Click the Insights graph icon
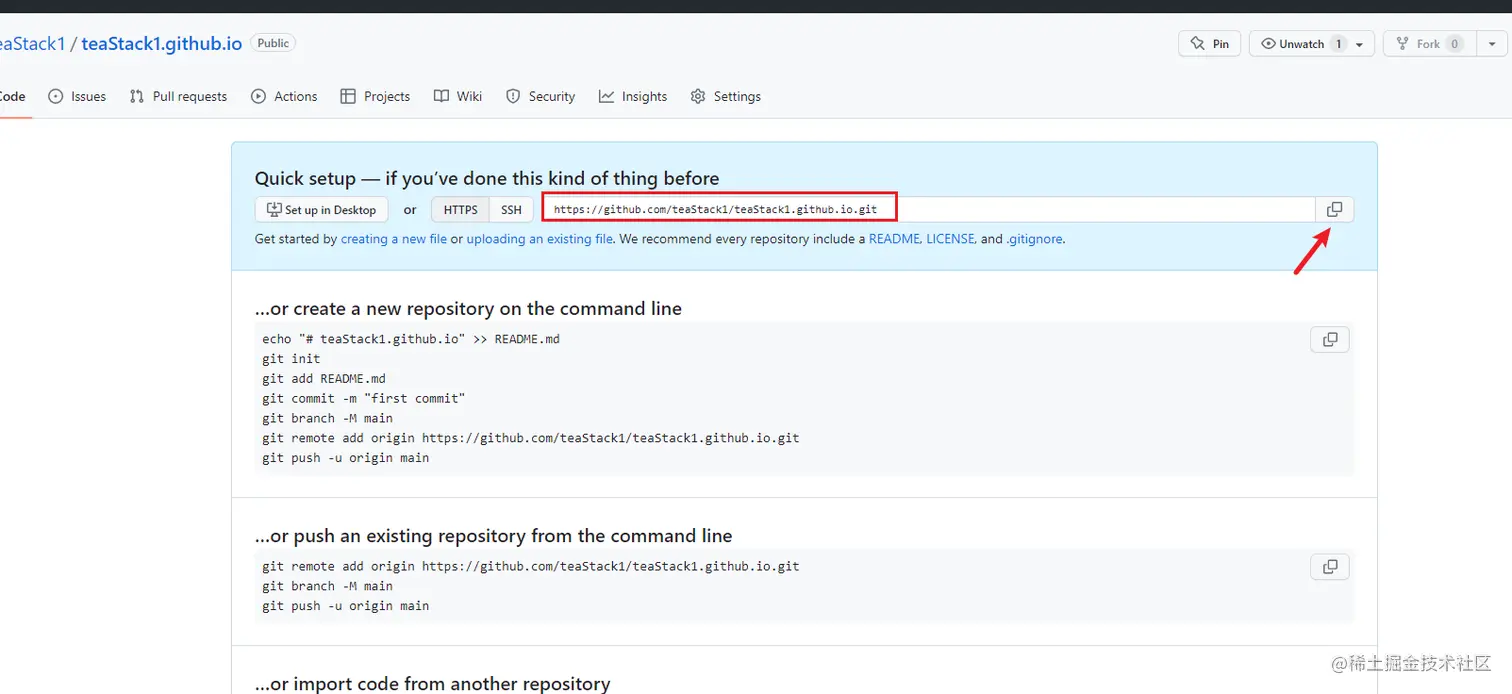 click(606, 96)
